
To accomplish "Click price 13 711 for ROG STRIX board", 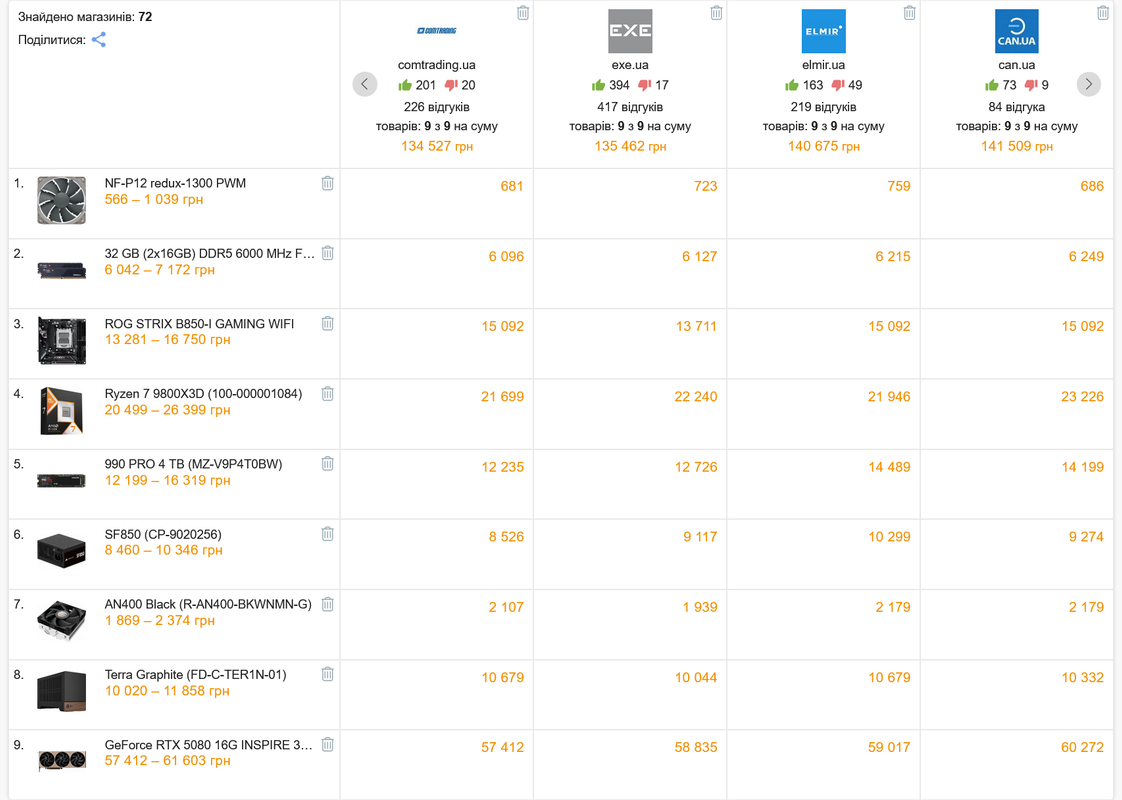I will (x=696, y=326).
